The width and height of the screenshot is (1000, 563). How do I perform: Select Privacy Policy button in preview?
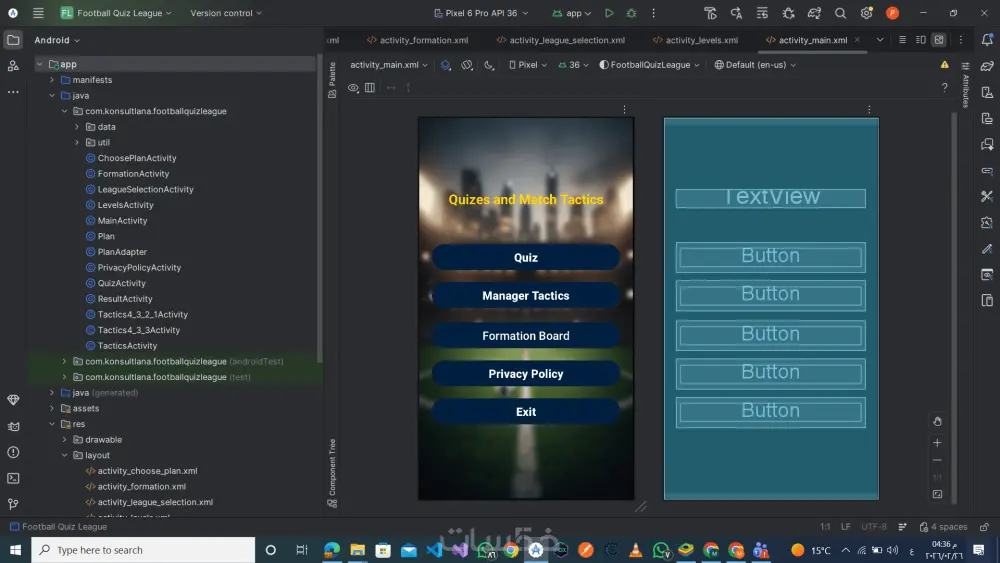pyautogui.click(x=526, y=374)
